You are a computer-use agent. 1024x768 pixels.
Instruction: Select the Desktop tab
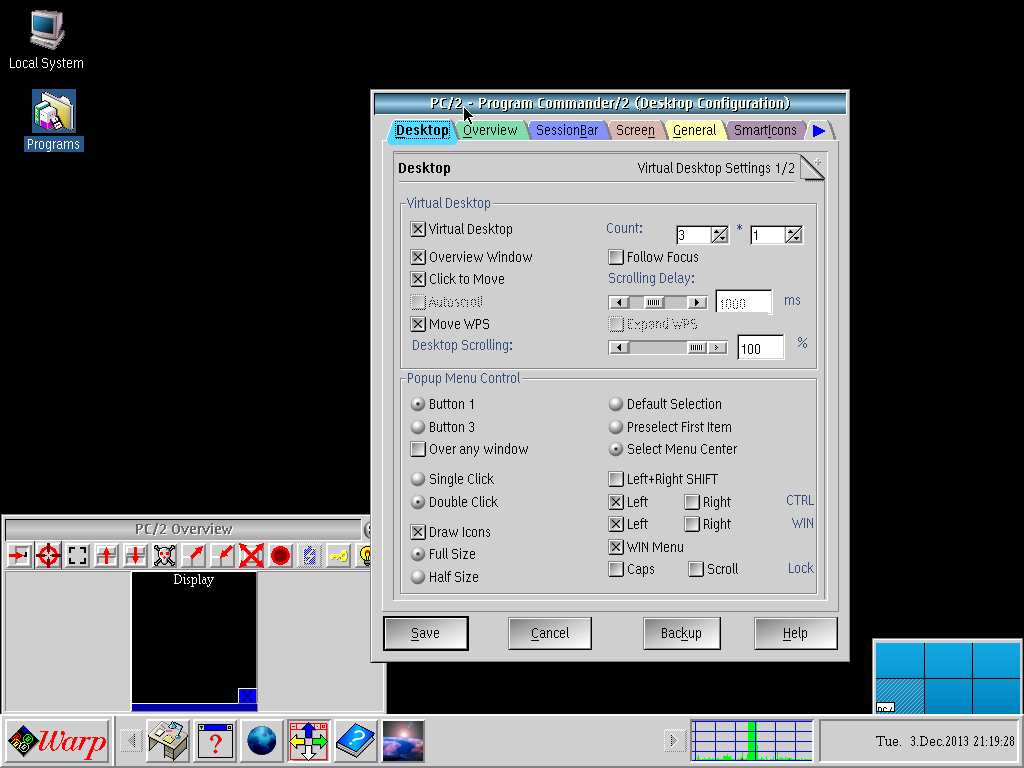click(422, 130)
